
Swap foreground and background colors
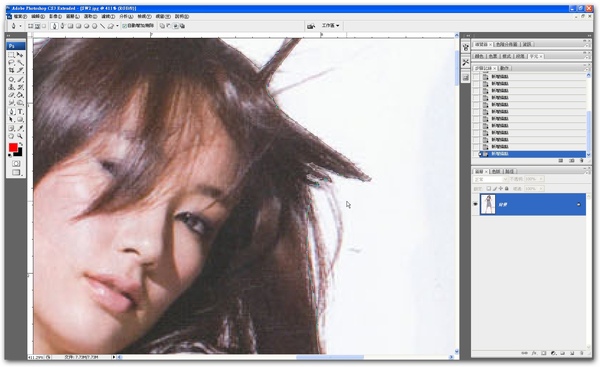click(x=21, y=144)
